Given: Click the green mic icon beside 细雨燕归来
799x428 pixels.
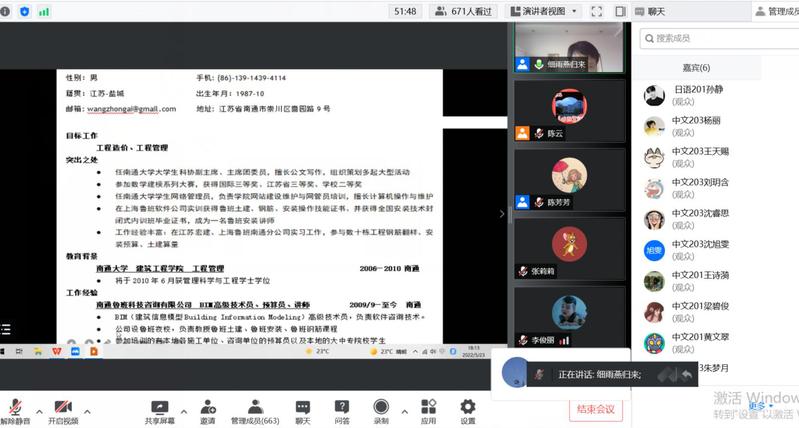Looking at the screenshot, I should [x=539, y=65].
